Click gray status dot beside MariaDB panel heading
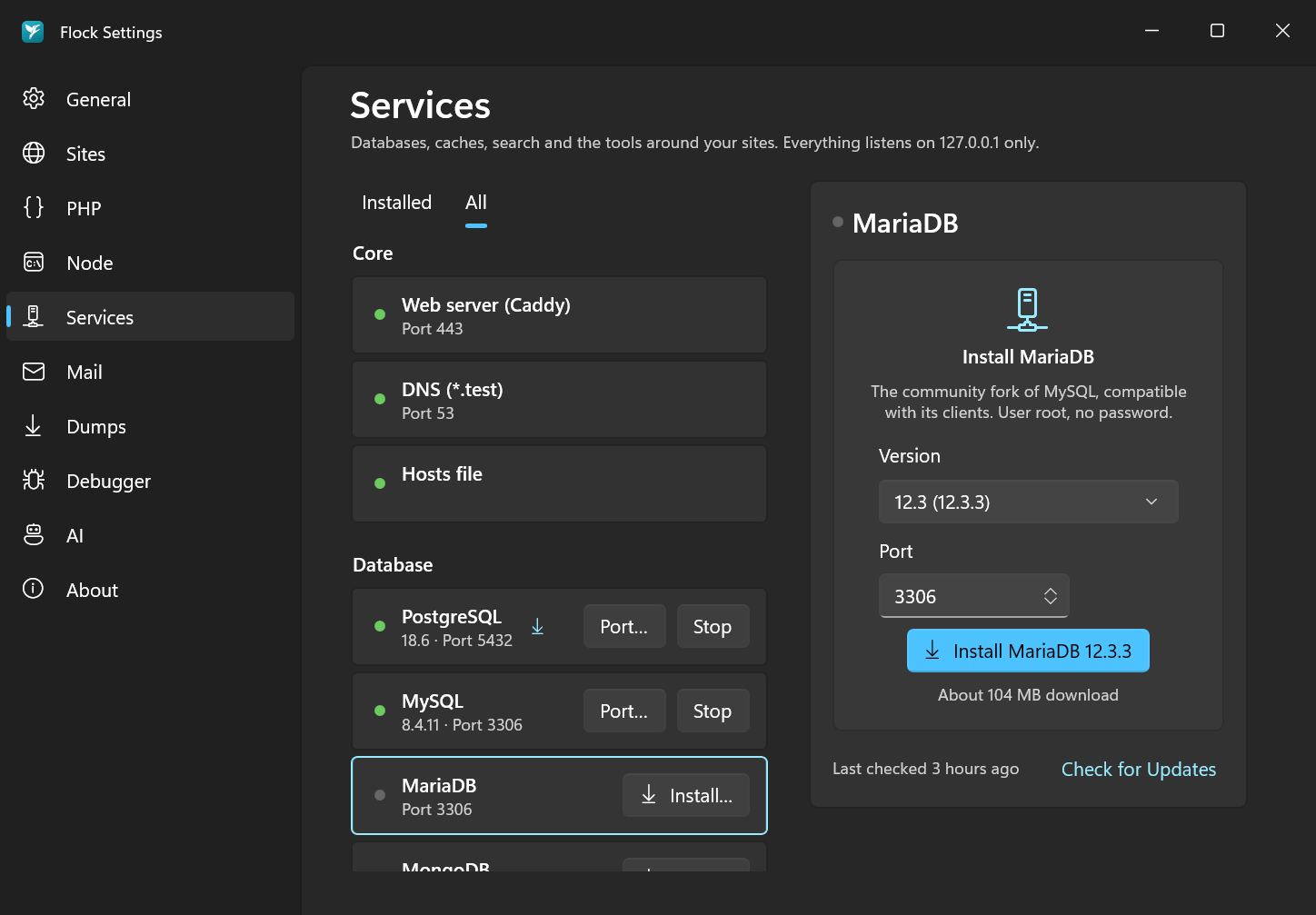This screenshot has height=915, width=1316. [x=838, y=222]
